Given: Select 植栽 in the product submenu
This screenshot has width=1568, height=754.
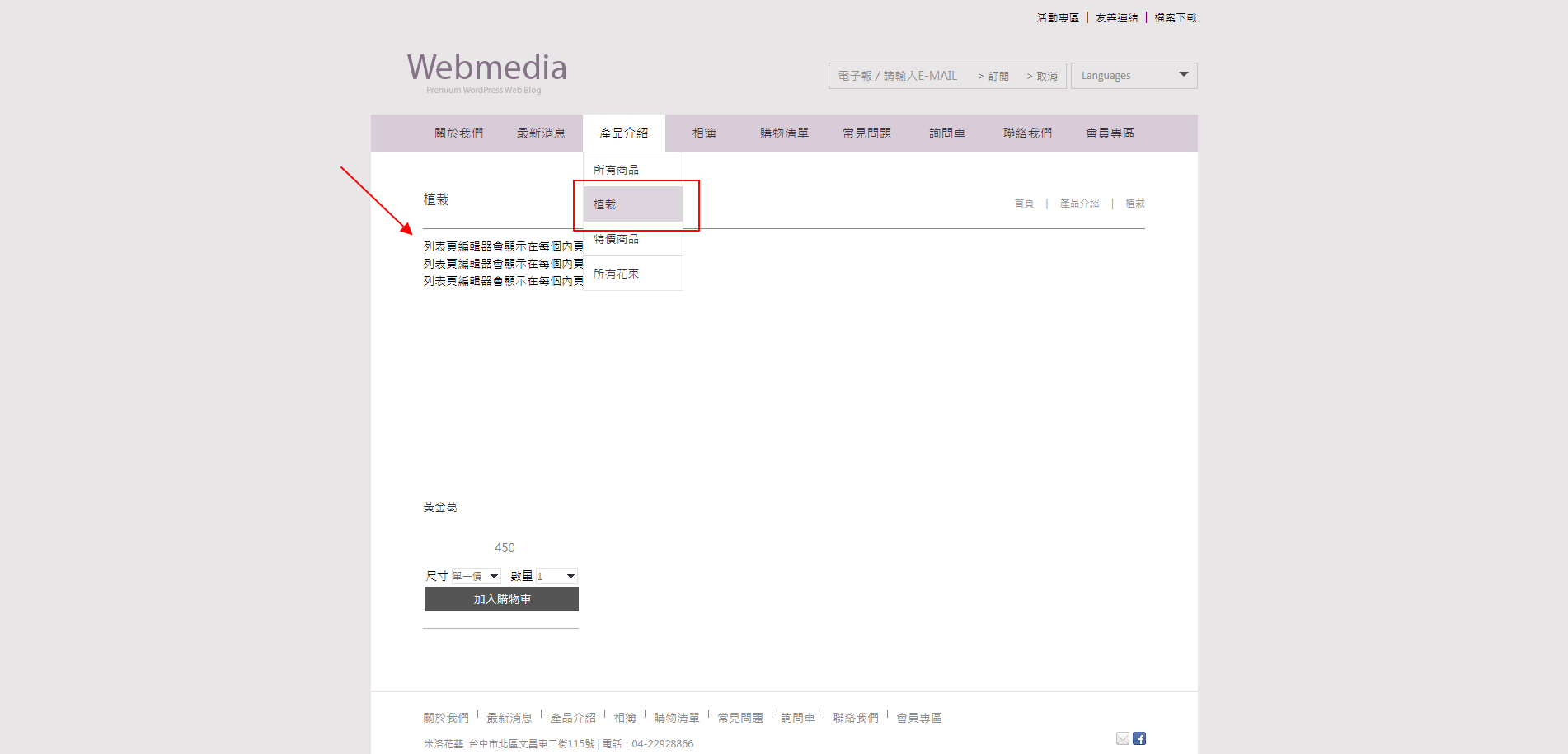Looking at the screenshot, I should click(632, 204).
